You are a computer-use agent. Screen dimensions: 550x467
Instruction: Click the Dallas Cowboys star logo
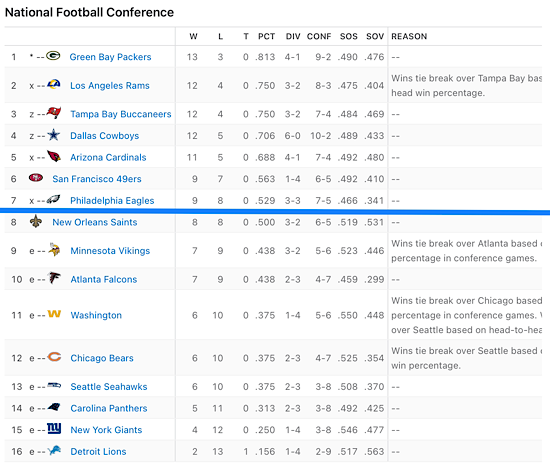(x=54, y=135)
